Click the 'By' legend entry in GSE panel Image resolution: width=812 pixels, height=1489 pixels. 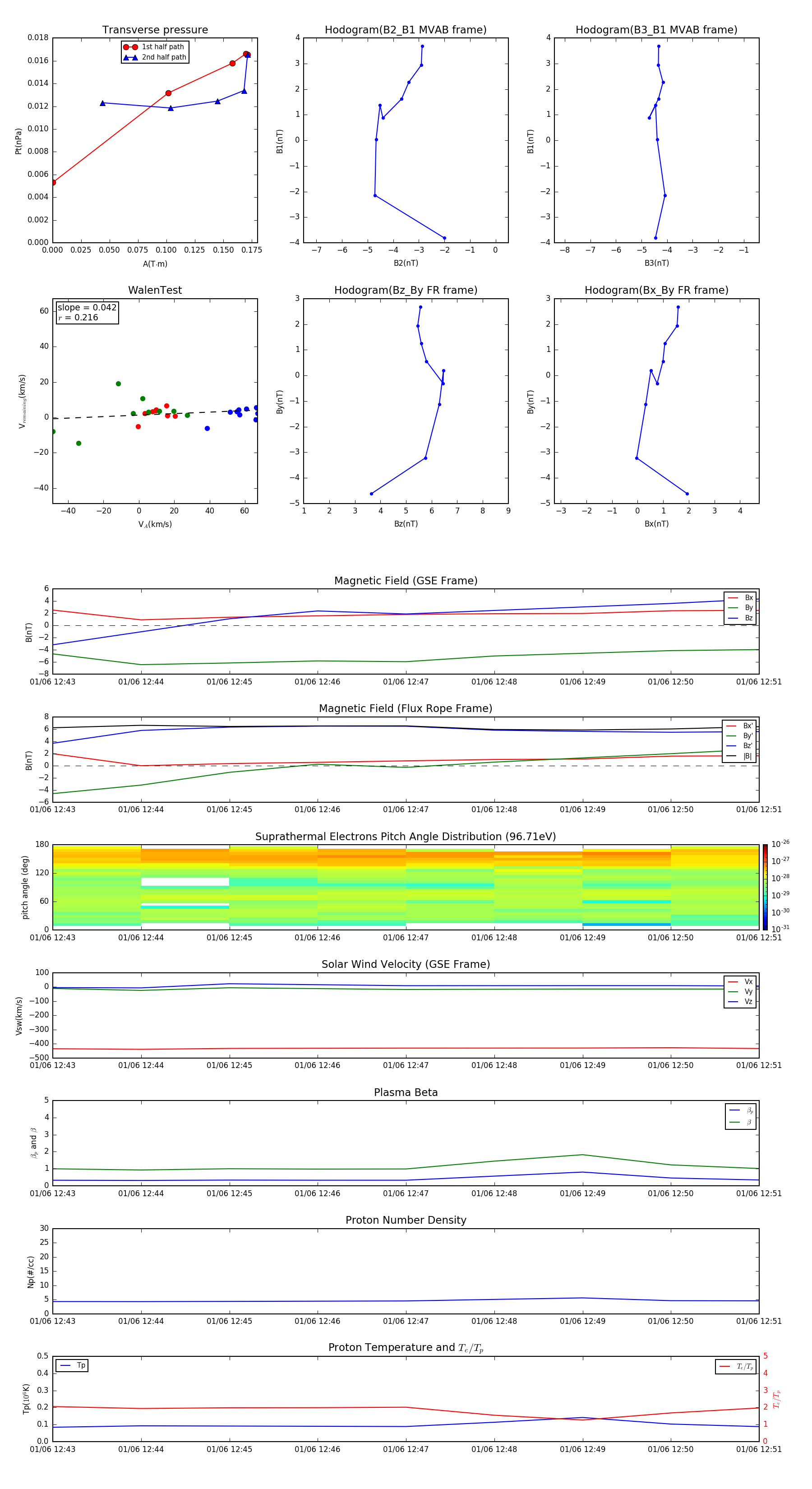point(740,607)
